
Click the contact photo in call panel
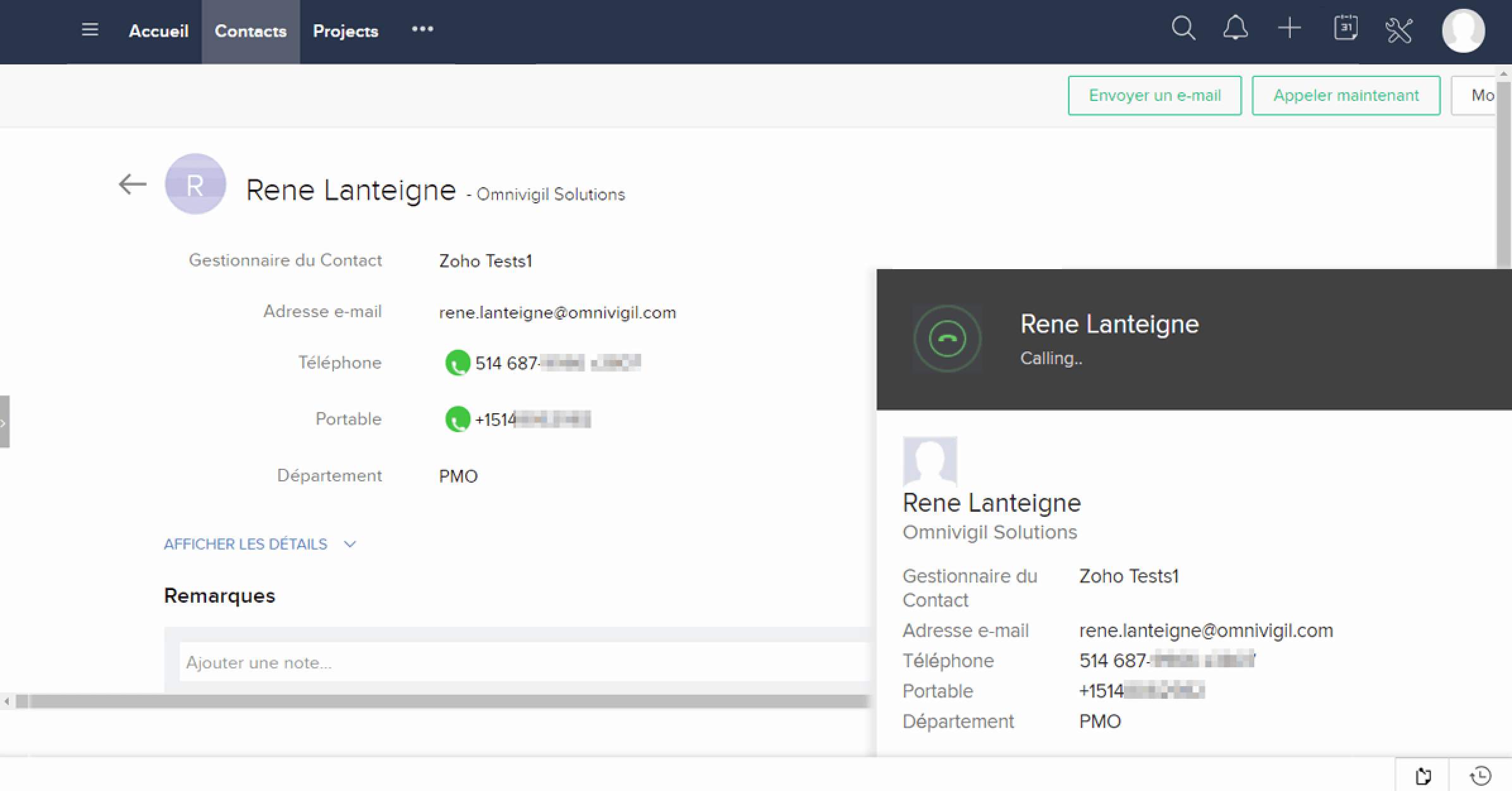[x=930, y=461]
